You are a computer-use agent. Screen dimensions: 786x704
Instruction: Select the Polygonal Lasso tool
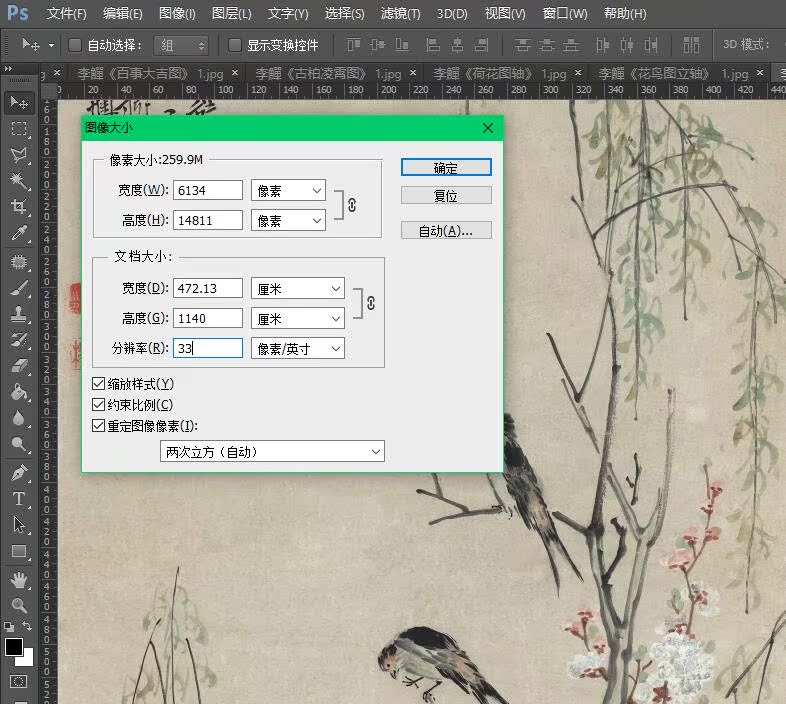point(19,155)
